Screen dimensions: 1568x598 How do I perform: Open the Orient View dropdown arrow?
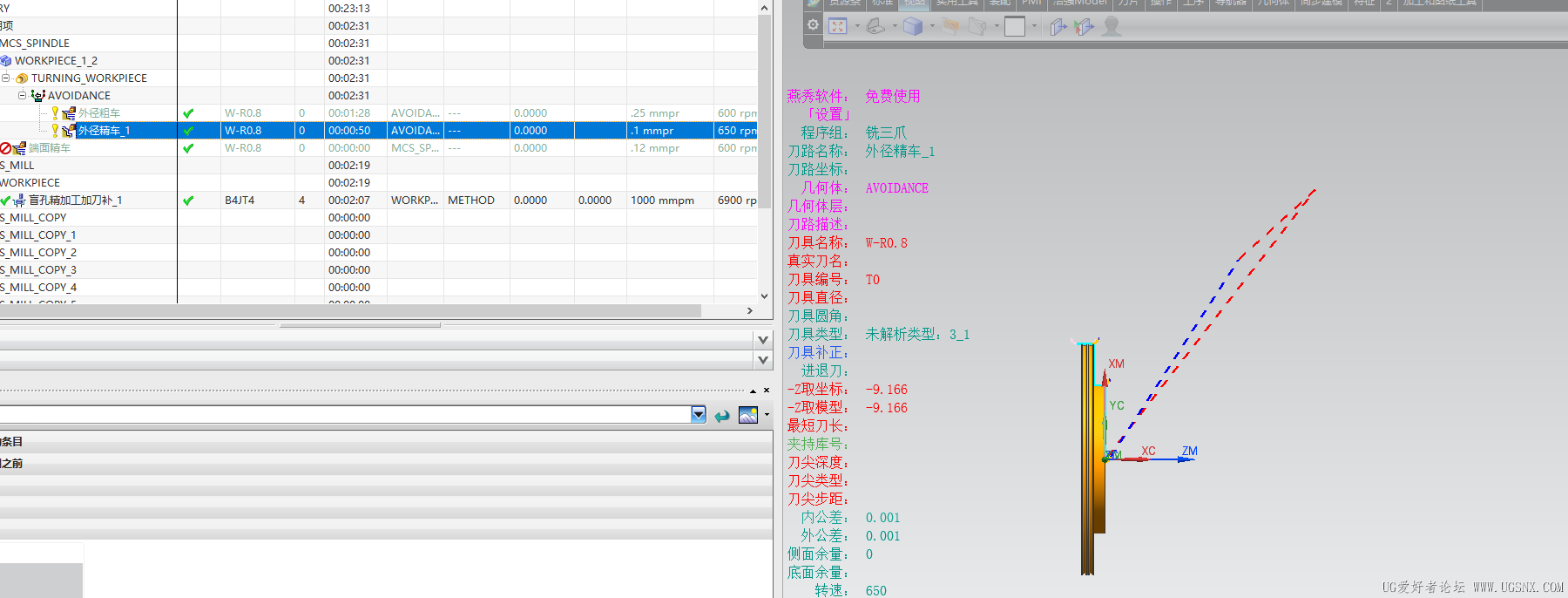pos(895,26)
